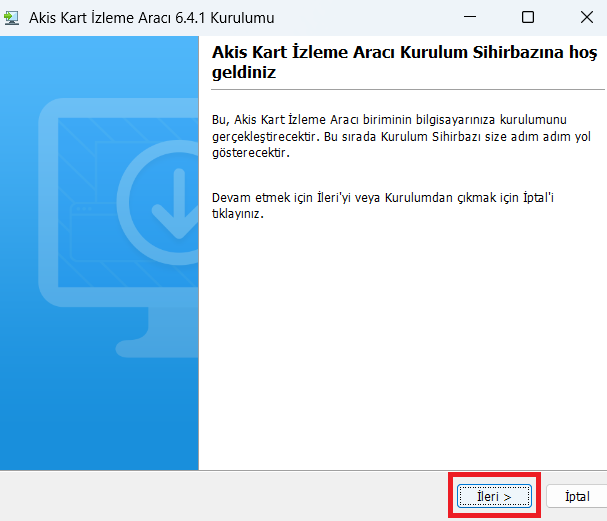Click the title text 'Akis Kart İzleme Aracı 6.4.1 Kurulumu'
Screen dimensions: 607x521
(x=151, y=18)
